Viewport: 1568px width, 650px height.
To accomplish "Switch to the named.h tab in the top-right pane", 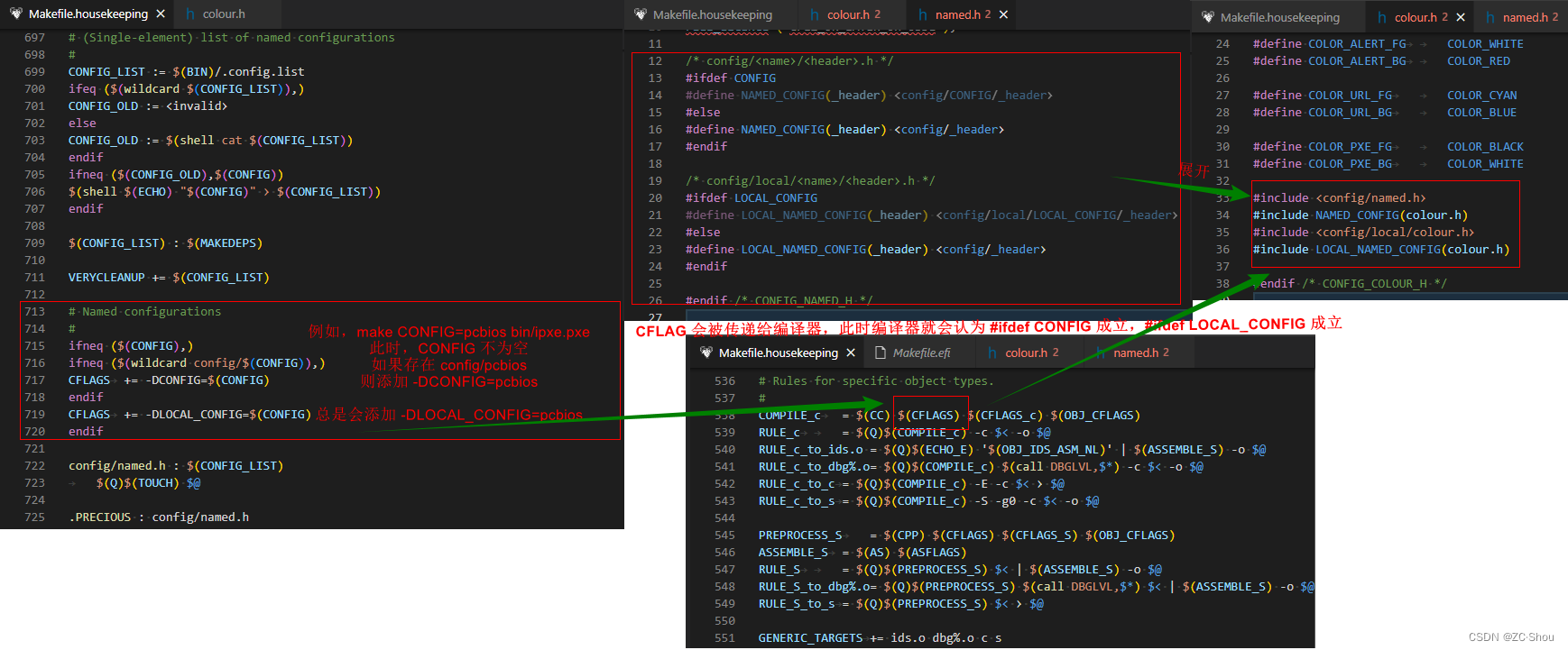I will [1526, 17].
